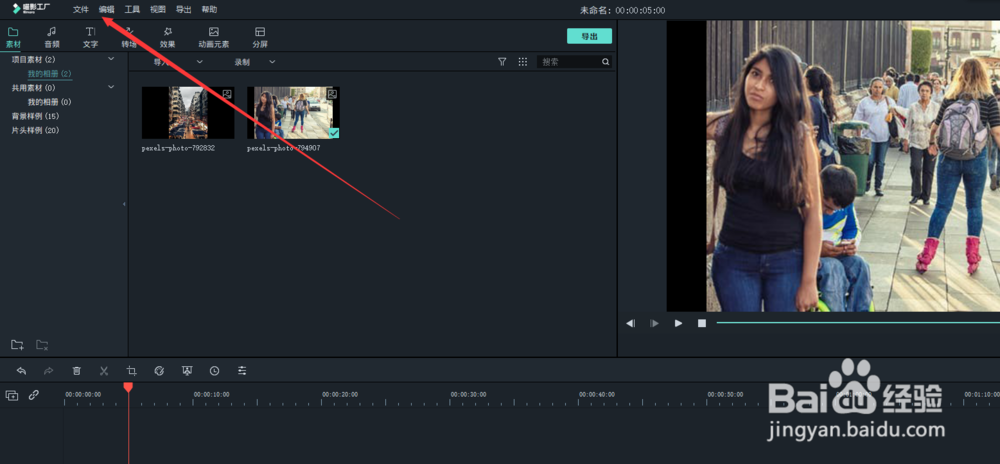
Task: Open the media filter funnel icon
Action: (502, 62)
